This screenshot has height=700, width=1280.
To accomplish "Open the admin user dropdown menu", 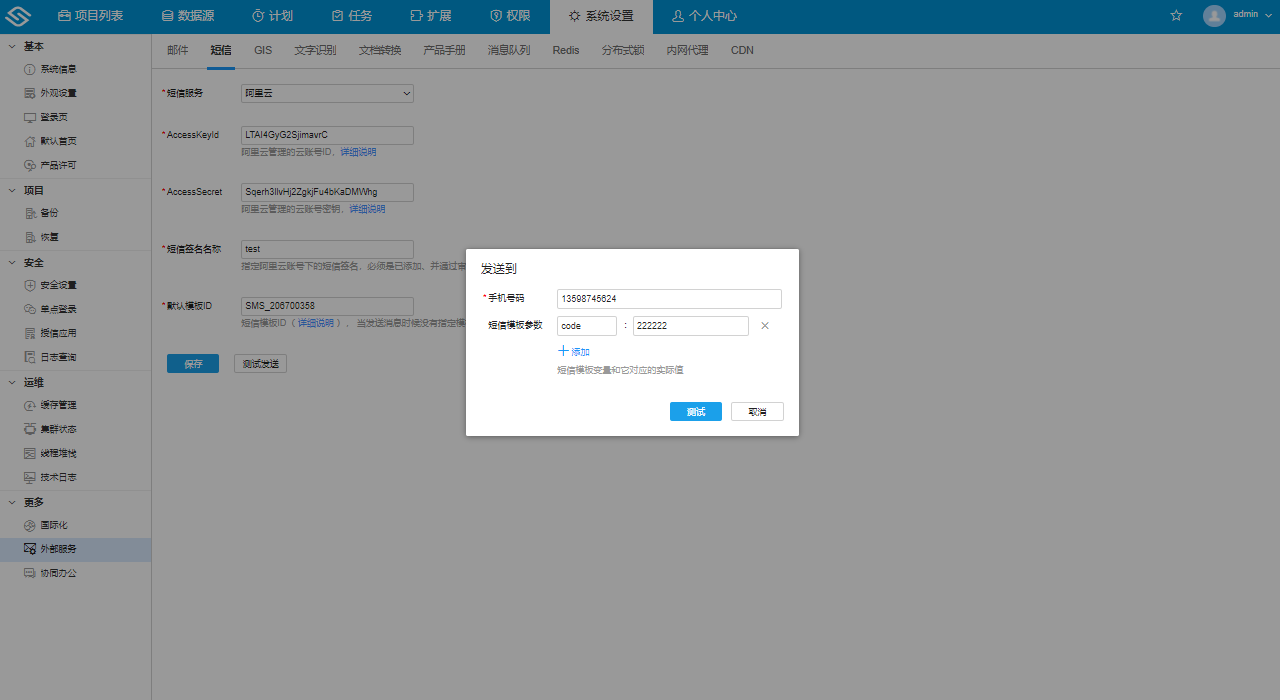I will click(x=1234, y=16).
